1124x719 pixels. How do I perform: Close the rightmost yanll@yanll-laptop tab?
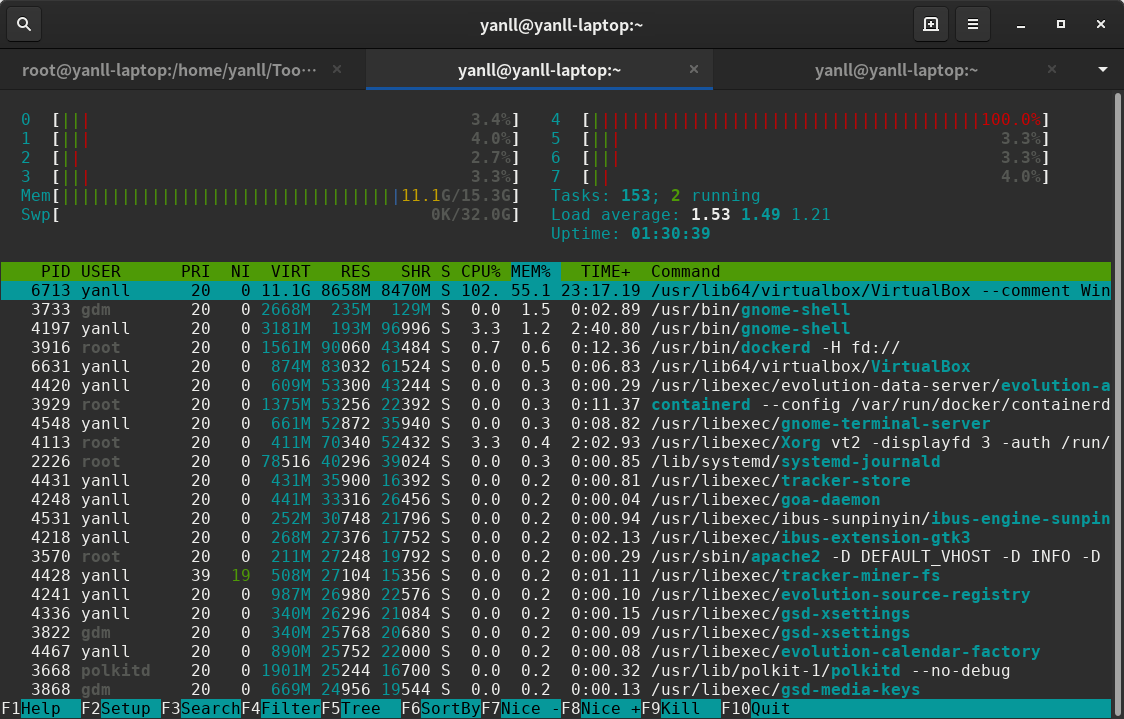pos(1052,70)
